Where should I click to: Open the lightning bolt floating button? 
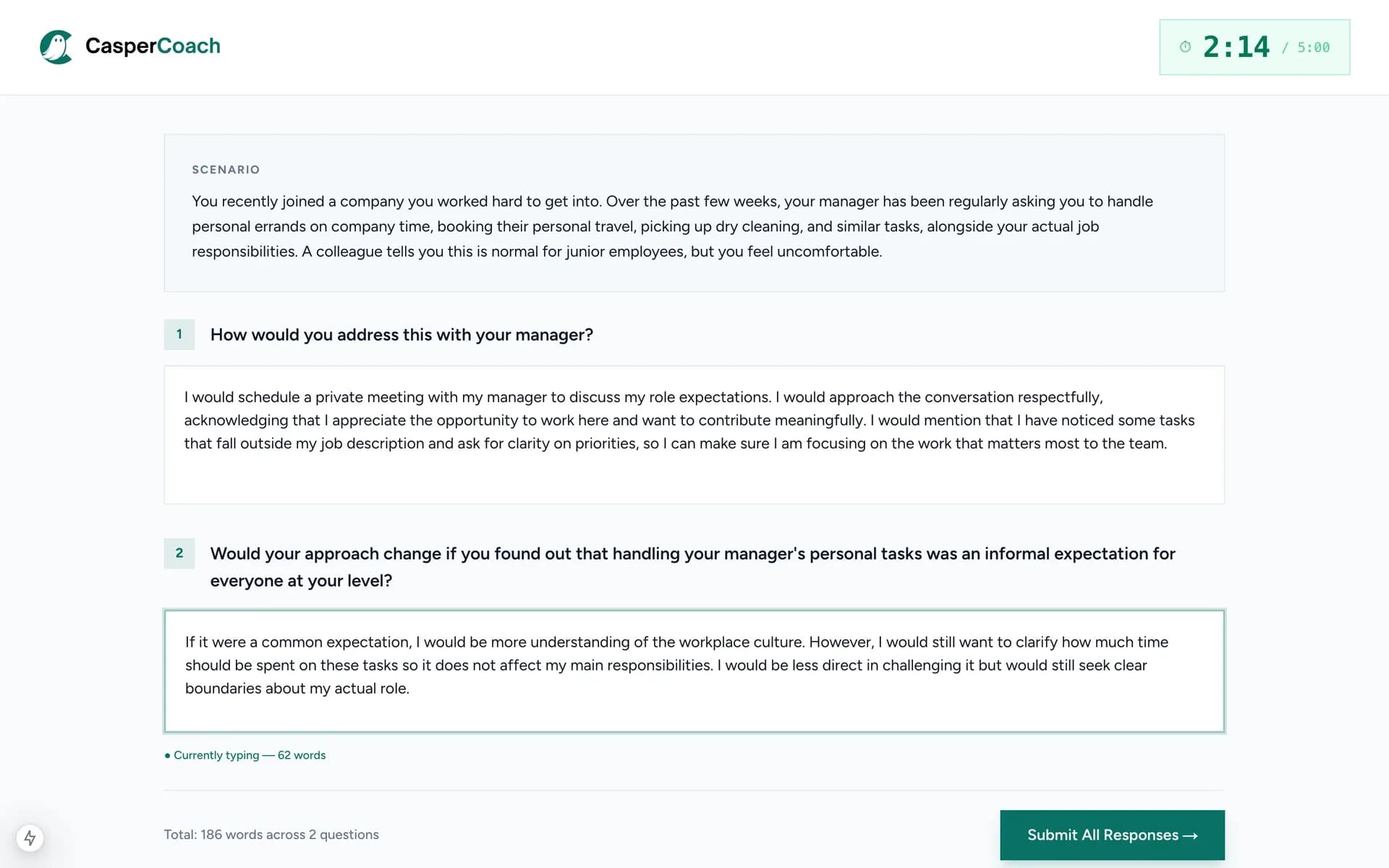click(30, 838)
